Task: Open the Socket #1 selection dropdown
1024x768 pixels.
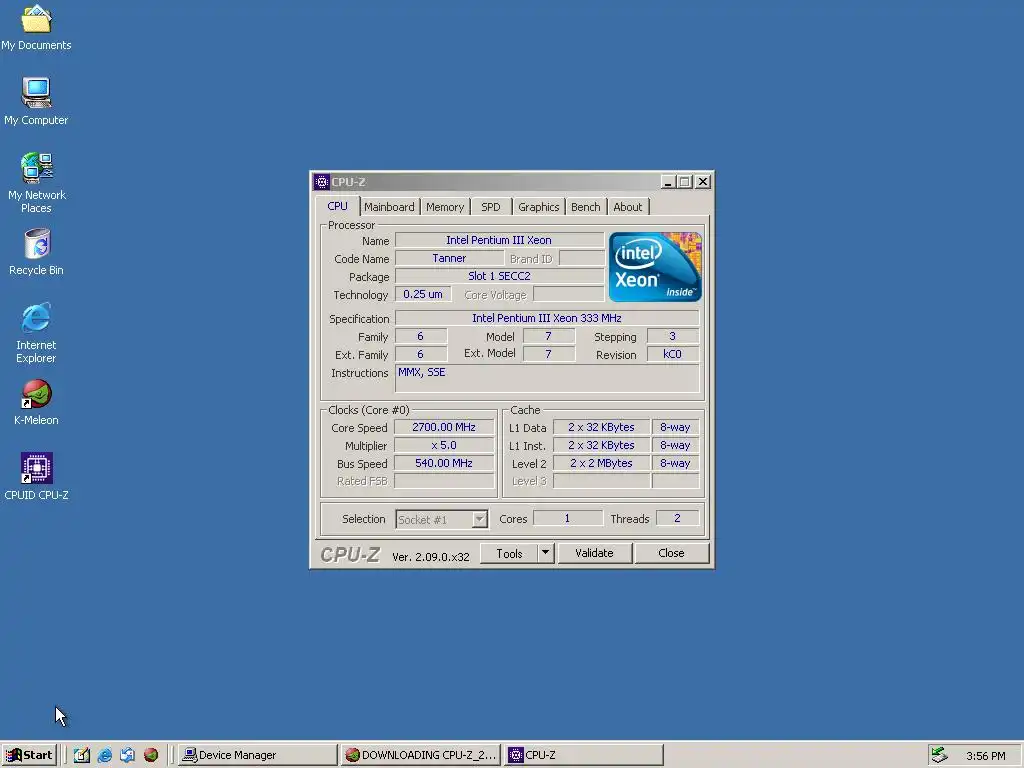Action: pos(441,519)
